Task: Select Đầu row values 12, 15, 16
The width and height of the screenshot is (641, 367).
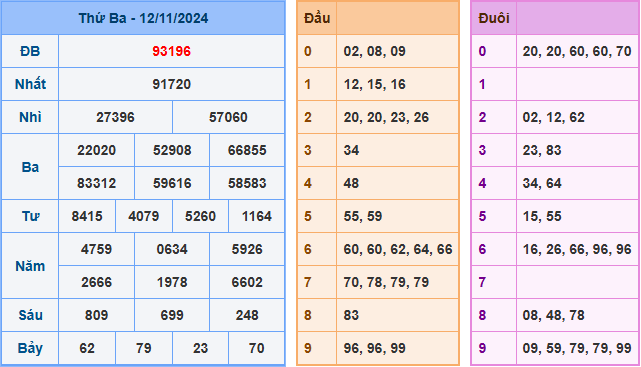Action: (x=374, y=84)
